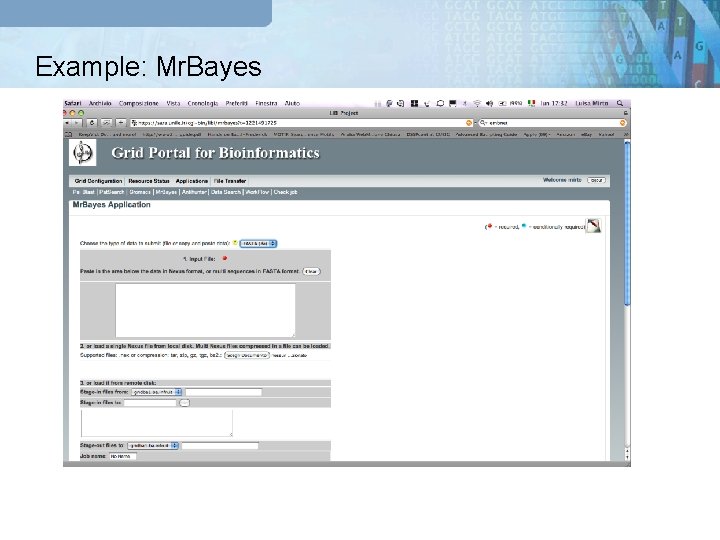Open the Applications tab
This screenshot has width=720, height=540.
point(191,181)
